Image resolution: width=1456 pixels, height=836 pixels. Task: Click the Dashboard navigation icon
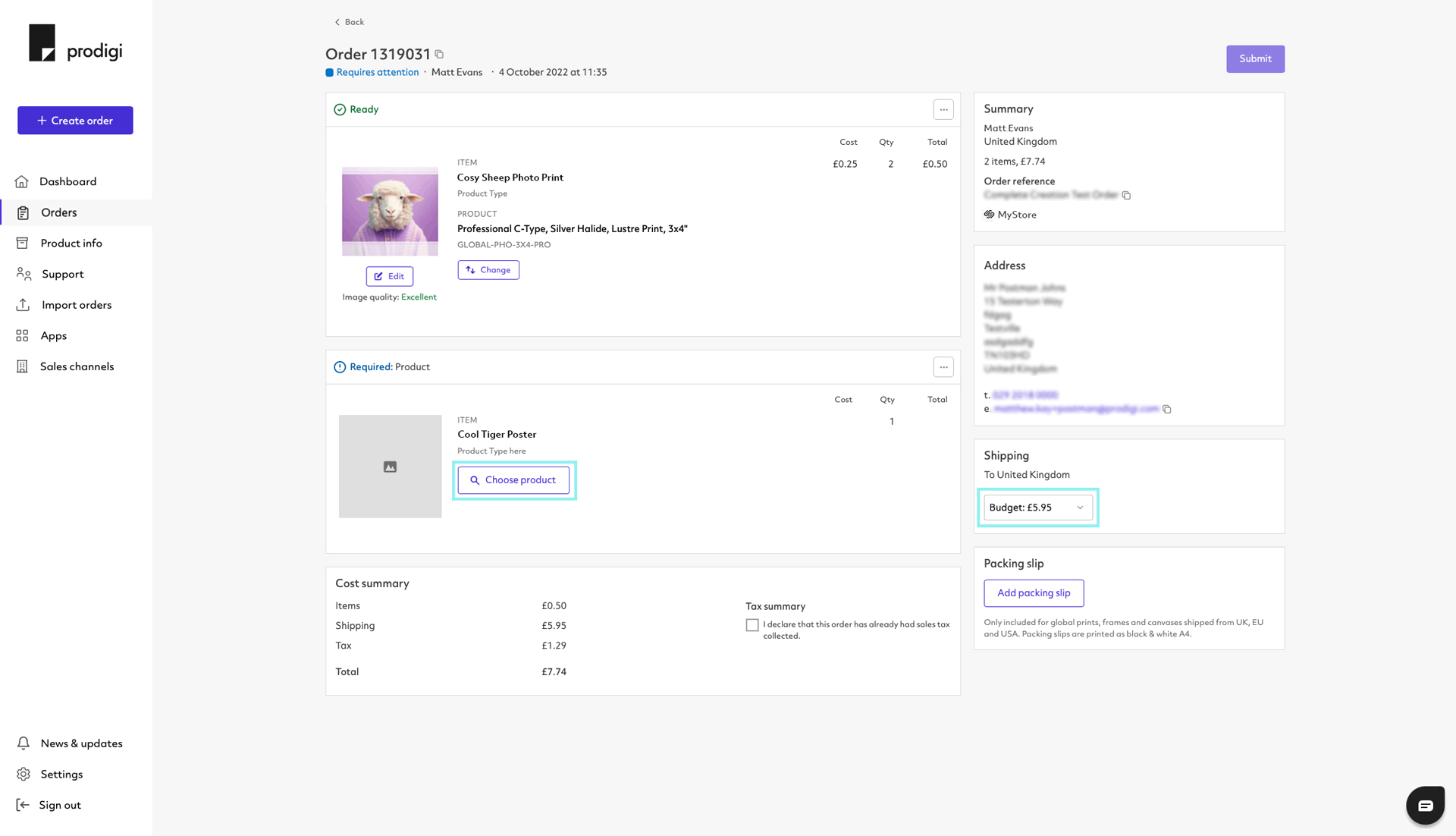(22, 181)
